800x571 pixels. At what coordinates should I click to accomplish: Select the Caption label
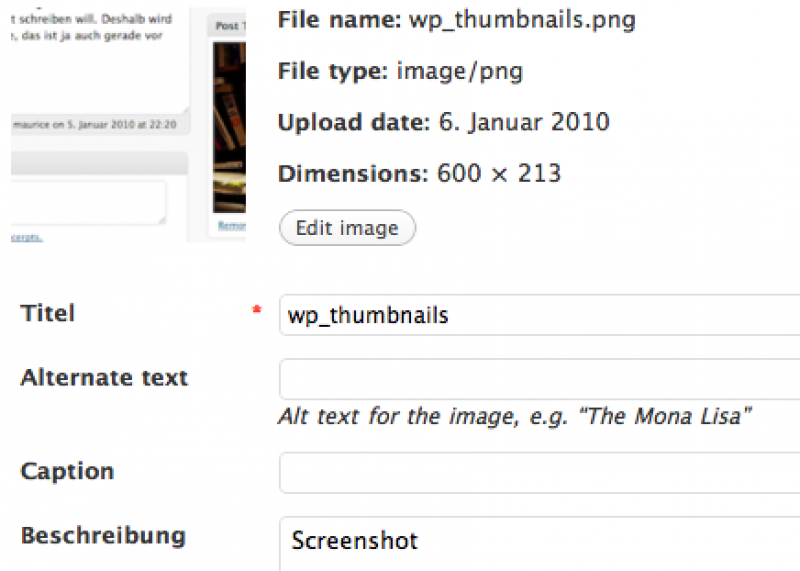(67, 471)
